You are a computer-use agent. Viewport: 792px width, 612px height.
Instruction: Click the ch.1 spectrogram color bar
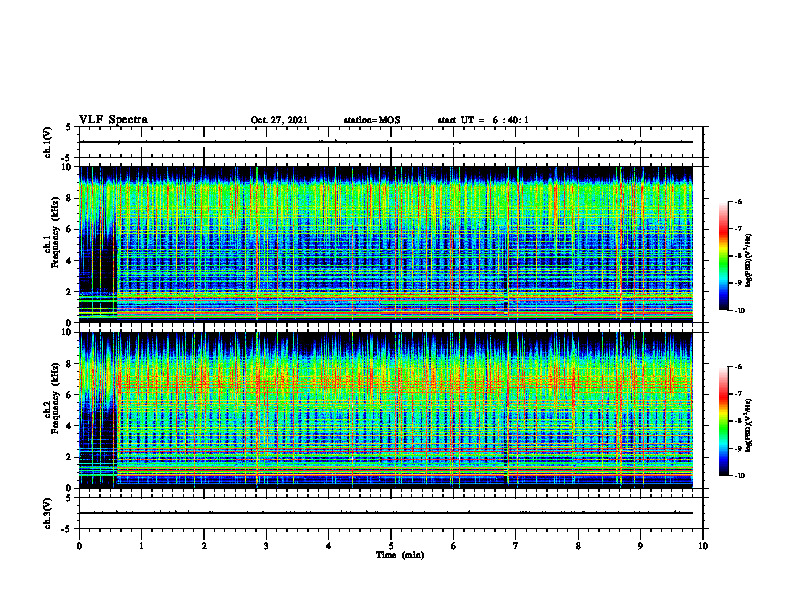(724, 256)
